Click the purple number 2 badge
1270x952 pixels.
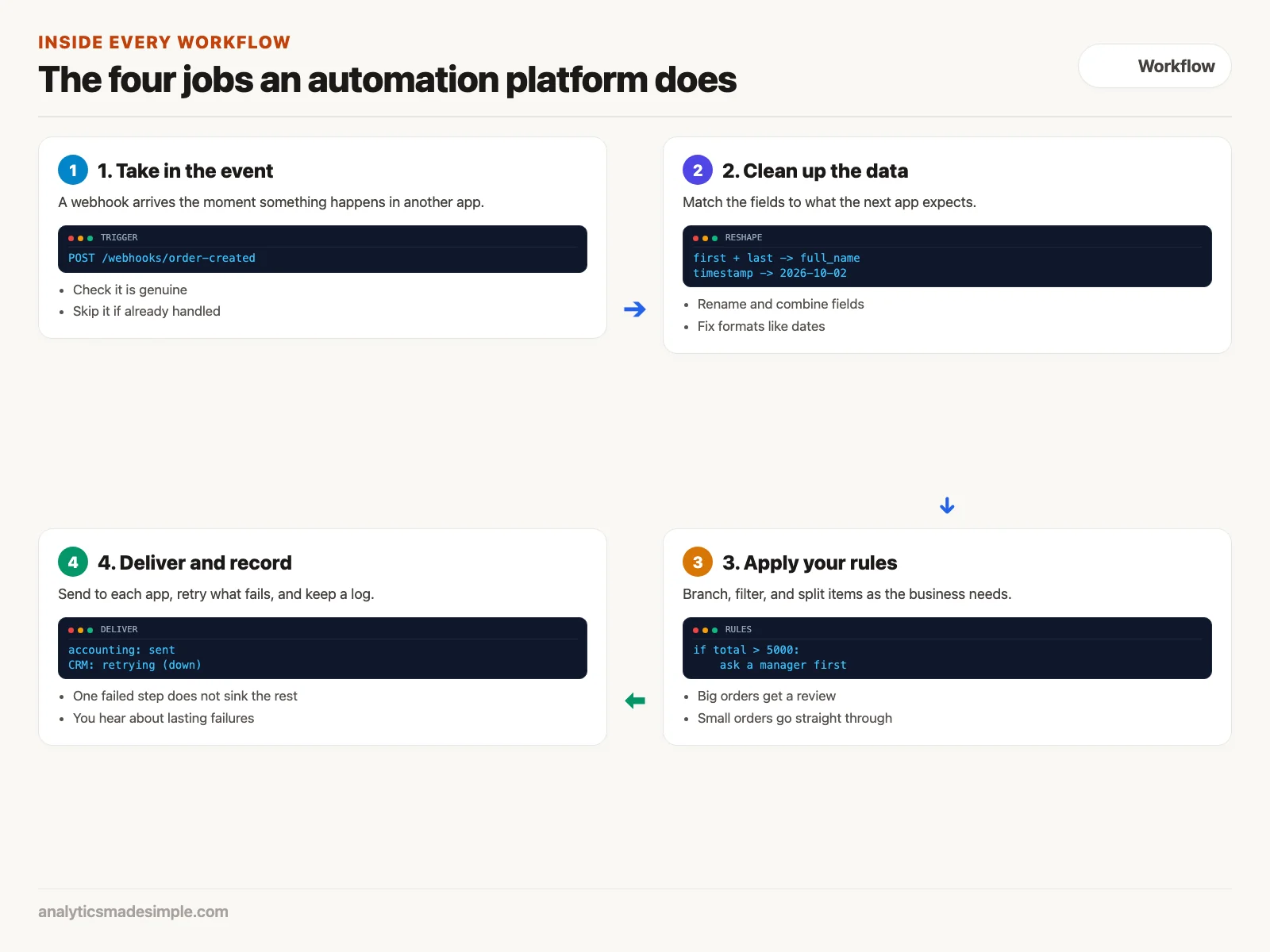click(x=698, y=170)
